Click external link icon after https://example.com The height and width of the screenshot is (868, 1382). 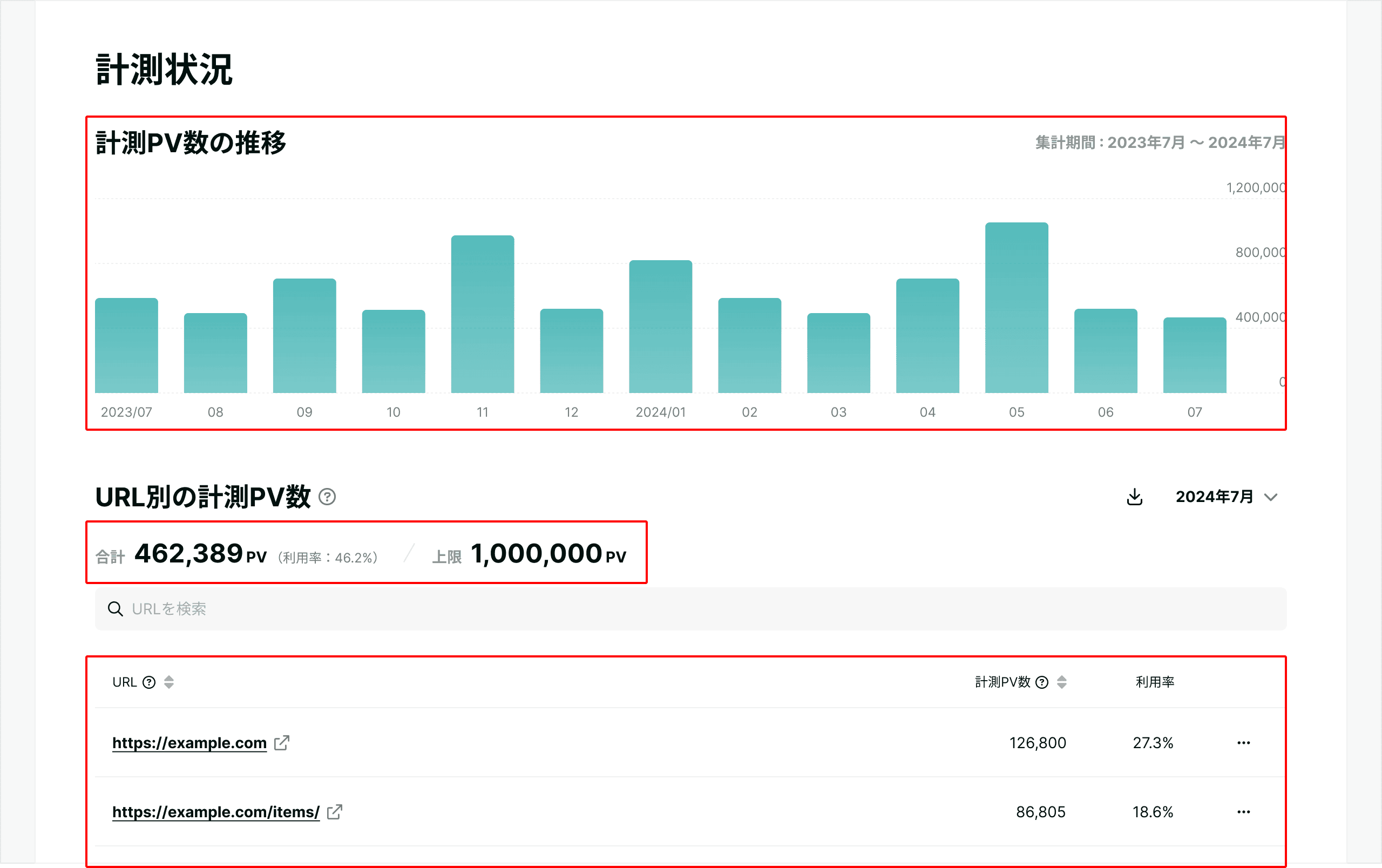tap(282, 743)
